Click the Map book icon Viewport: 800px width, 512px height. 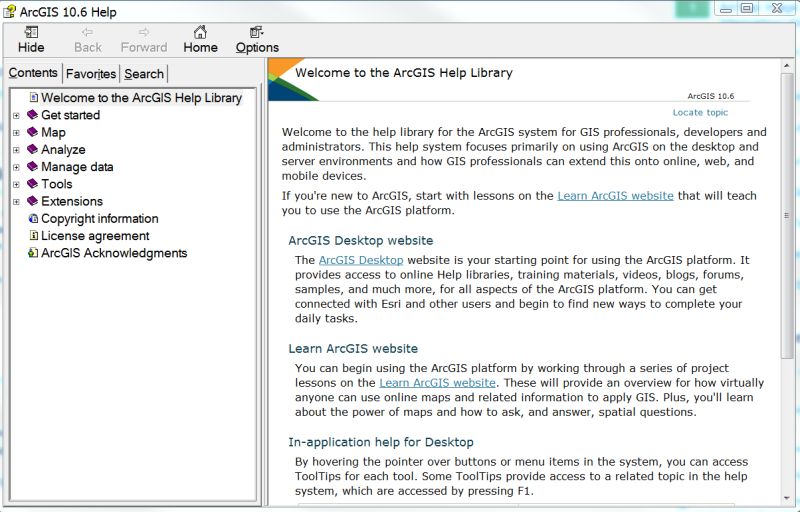33,132
